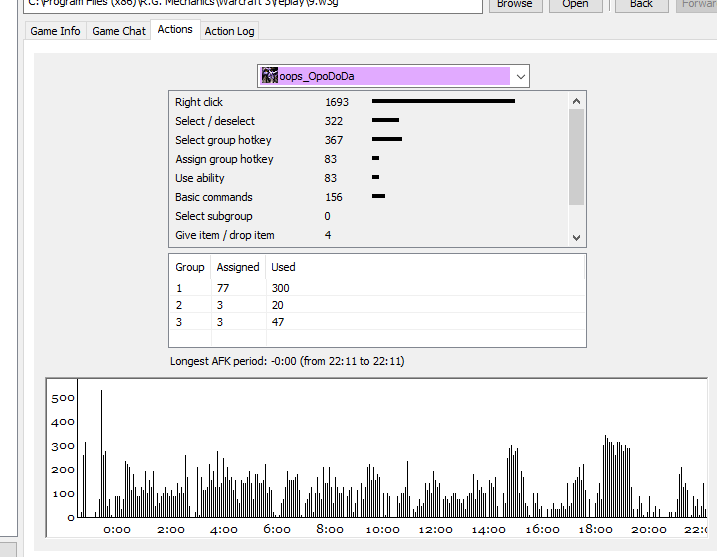Screen dimensions: 717x557
Task: Click the 18:00 label on the APM chart
Action: [595, 530]
